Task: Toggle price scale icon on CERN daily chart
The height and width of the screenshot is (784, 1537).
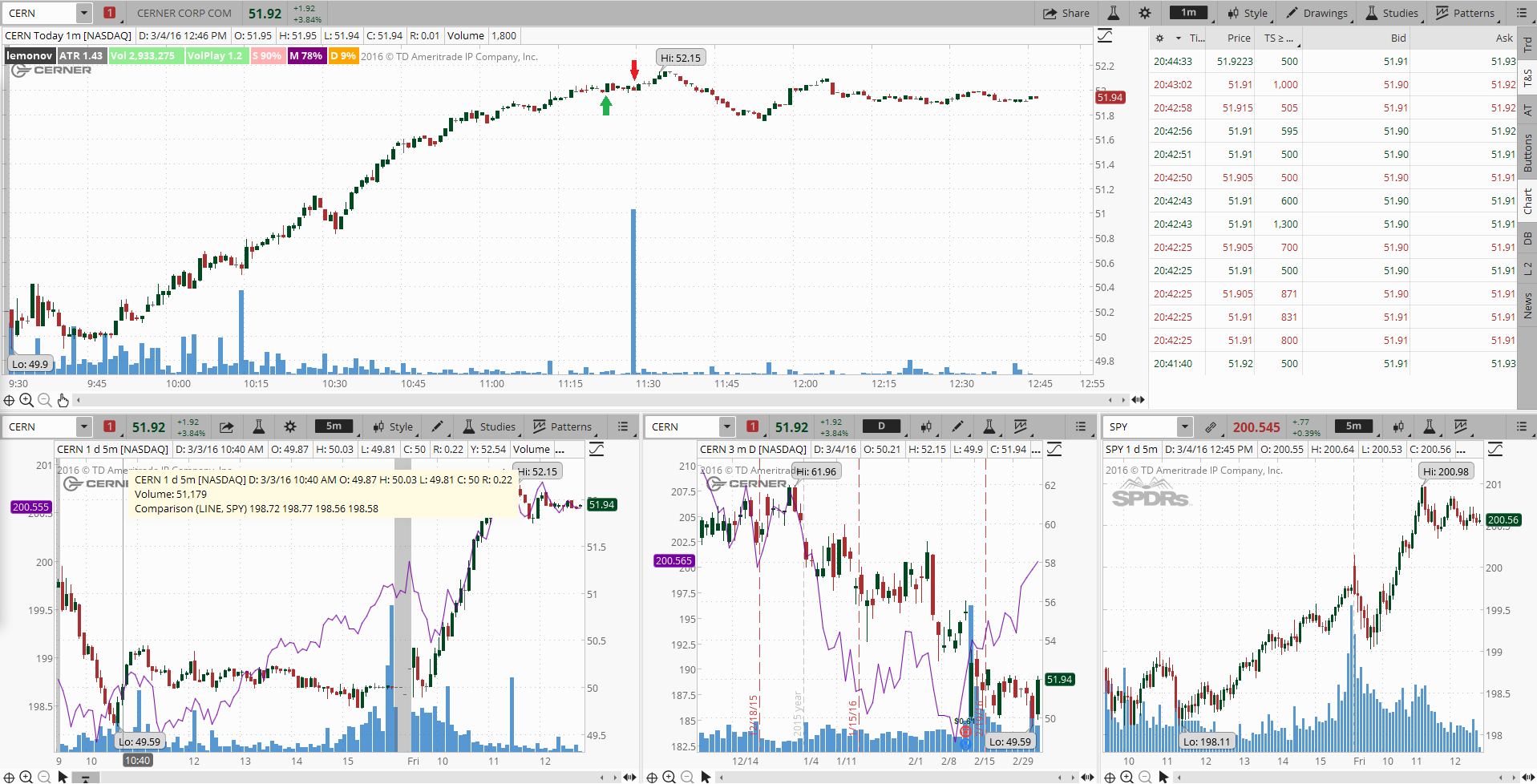Action: click(x=1054, y=450)
